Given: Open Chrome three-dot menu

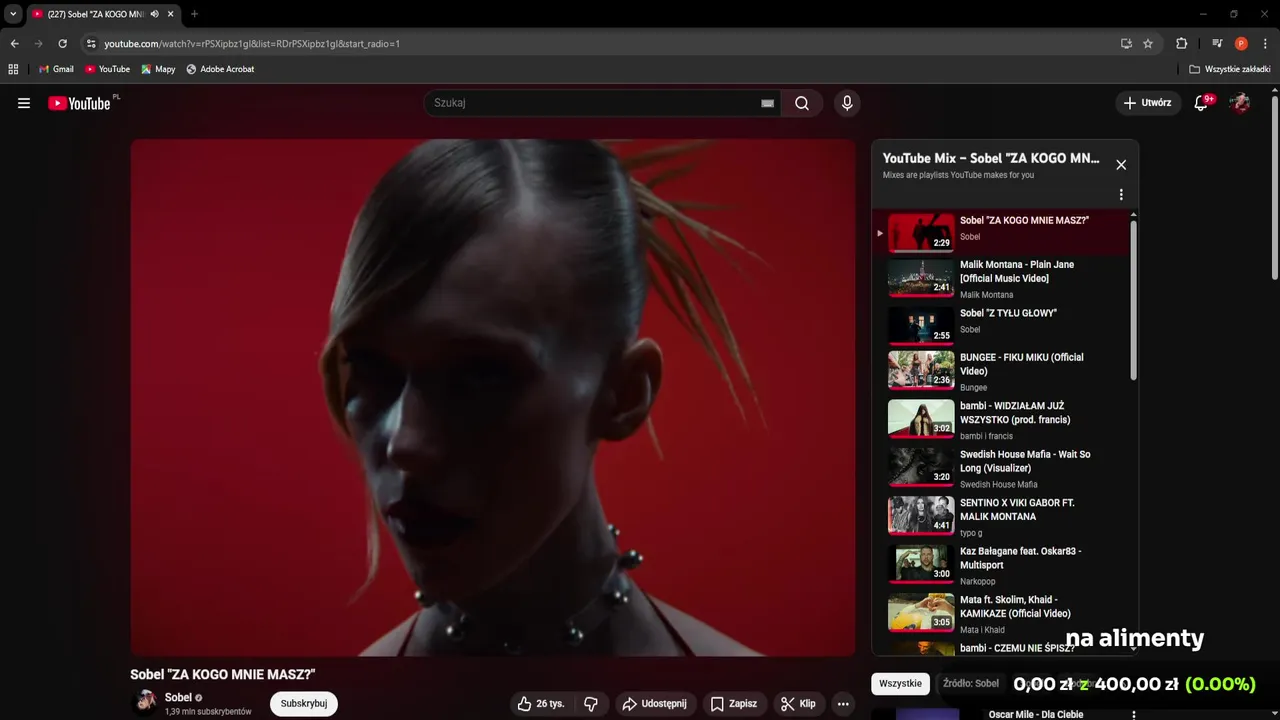Looking at the screenshot, I should tap(1265, 44).
